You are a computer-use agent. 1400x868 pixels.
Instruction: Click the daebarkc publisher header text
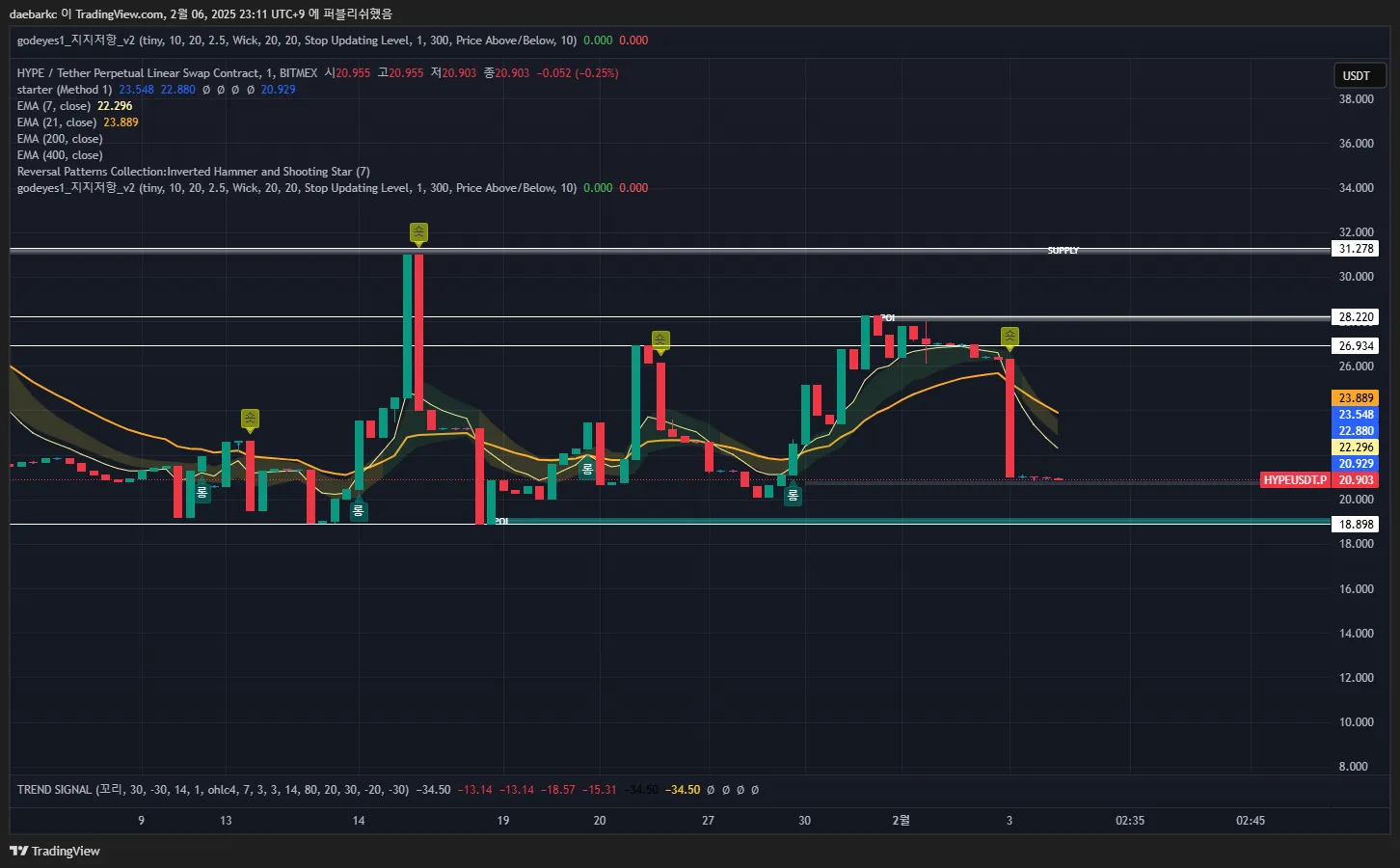pyautogui.click(x=201, y=14)
